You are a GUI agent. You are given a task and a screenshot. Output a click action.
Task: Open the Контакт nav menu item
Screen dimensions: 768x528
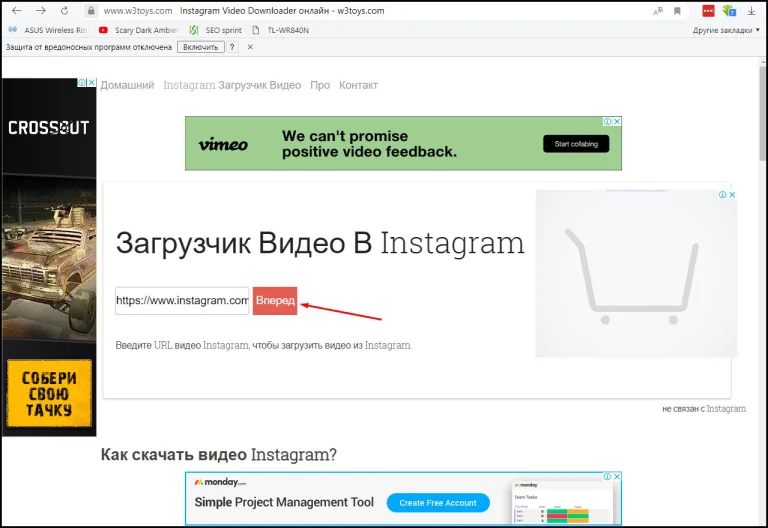coord(359,85)
